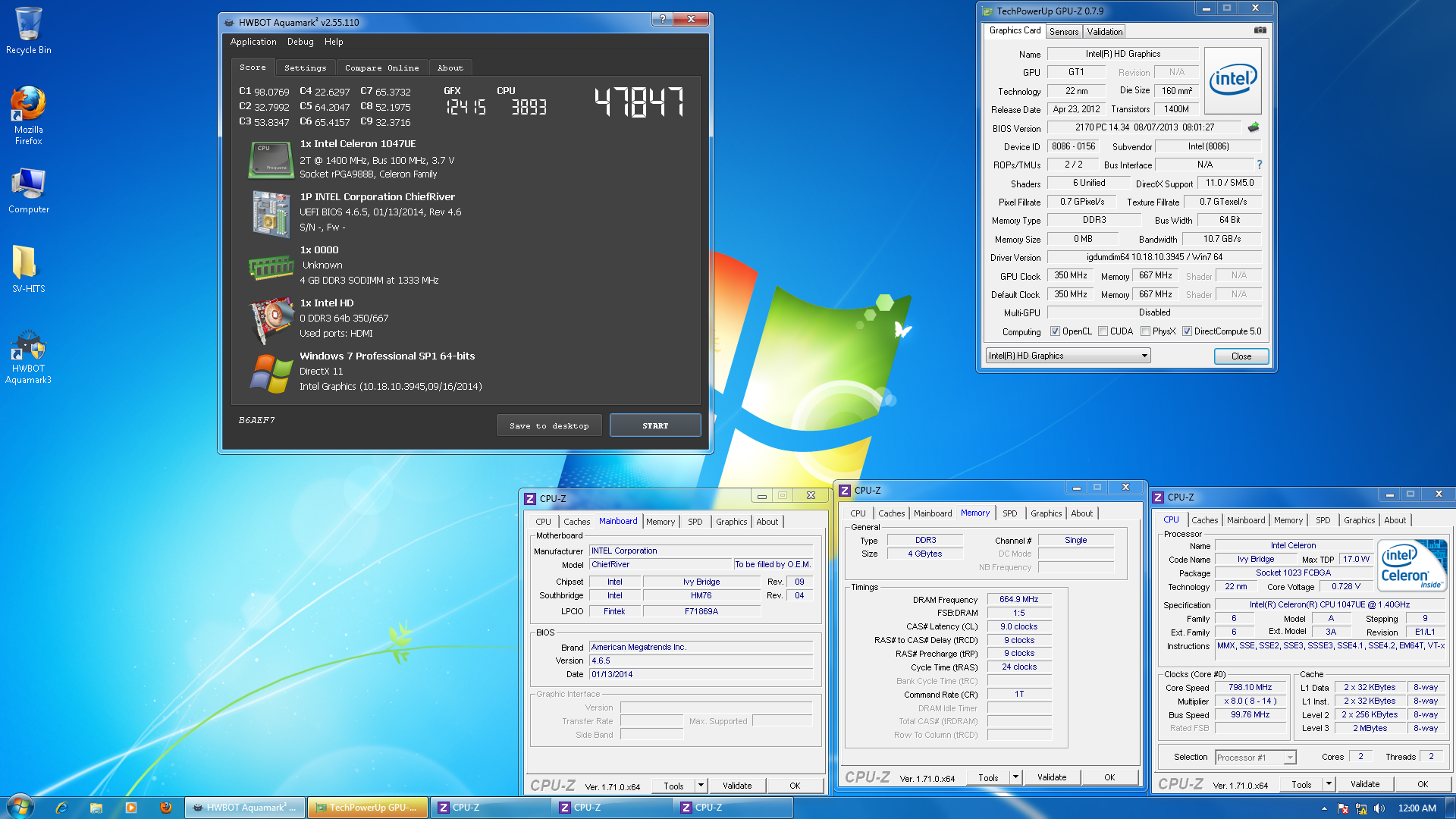Expand Tools dropdown arrow in Memory CPU-Z

[1016, 777]
